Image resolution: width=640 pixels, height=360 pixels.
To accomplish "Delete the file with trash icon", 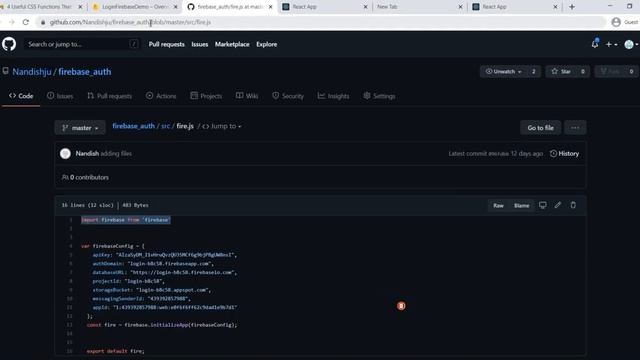I will (x=573, y=205).
